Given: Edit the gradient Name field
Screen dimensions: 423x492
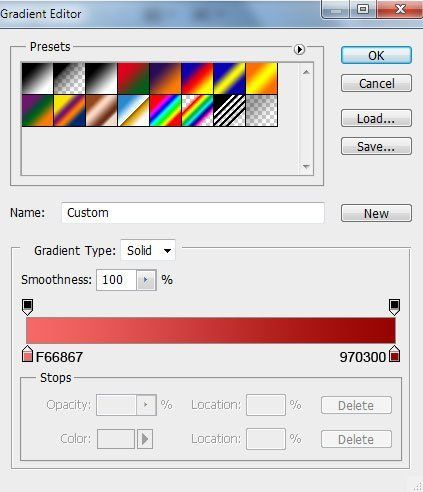Looking at the screenshot, I should pos(193,213).
